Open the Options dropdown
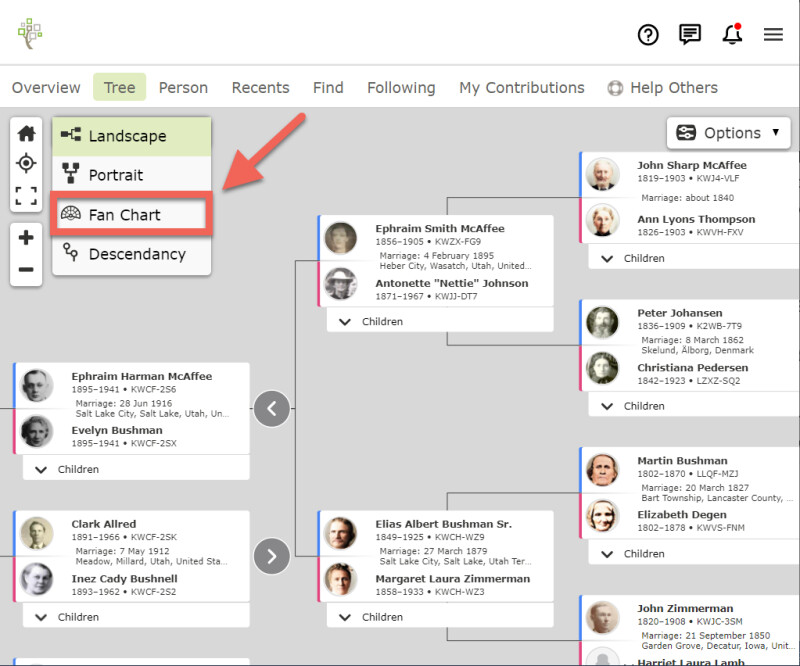The height and width of the screenshot is (666, 800). tap(731, 133)
